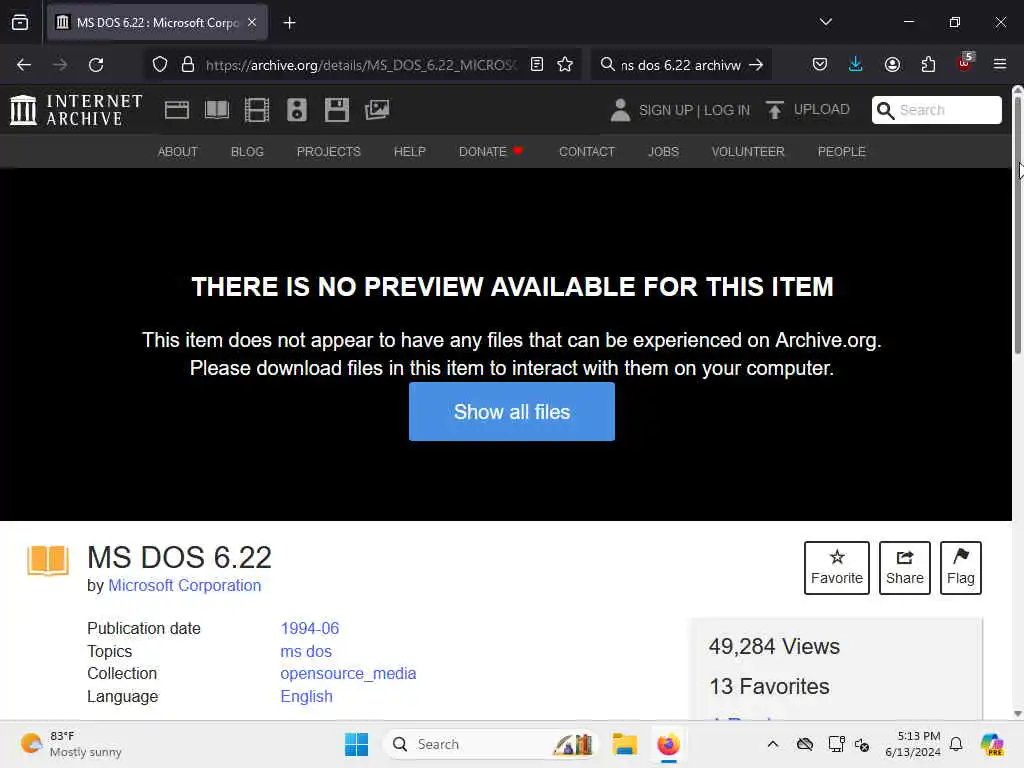The image size is (1024, 768).
Task: Open the weather widget showing 83°F
Action: pyautogui.click(x=71, y=744)
